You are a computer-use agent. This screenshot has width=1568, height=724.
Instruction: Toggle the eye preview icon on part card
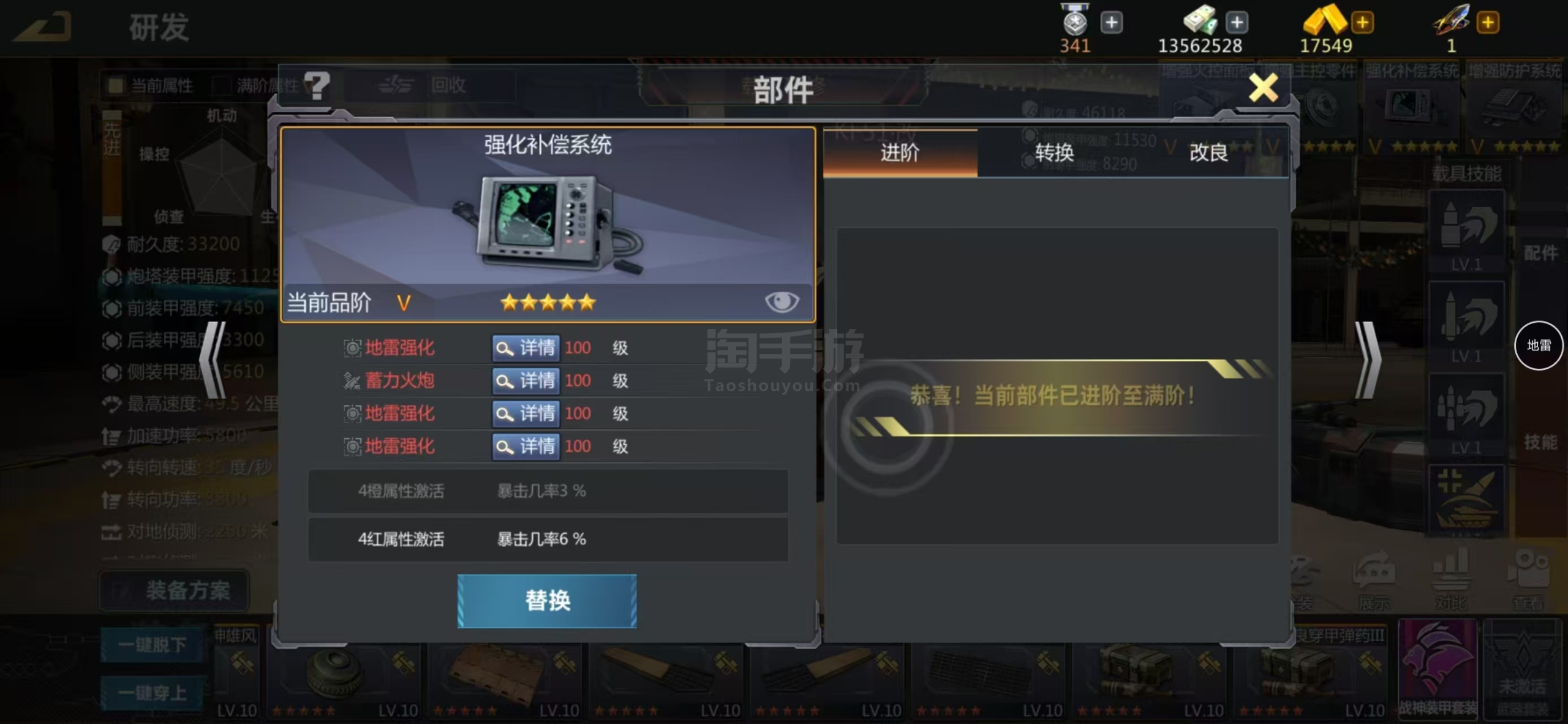tap(782, 301)
